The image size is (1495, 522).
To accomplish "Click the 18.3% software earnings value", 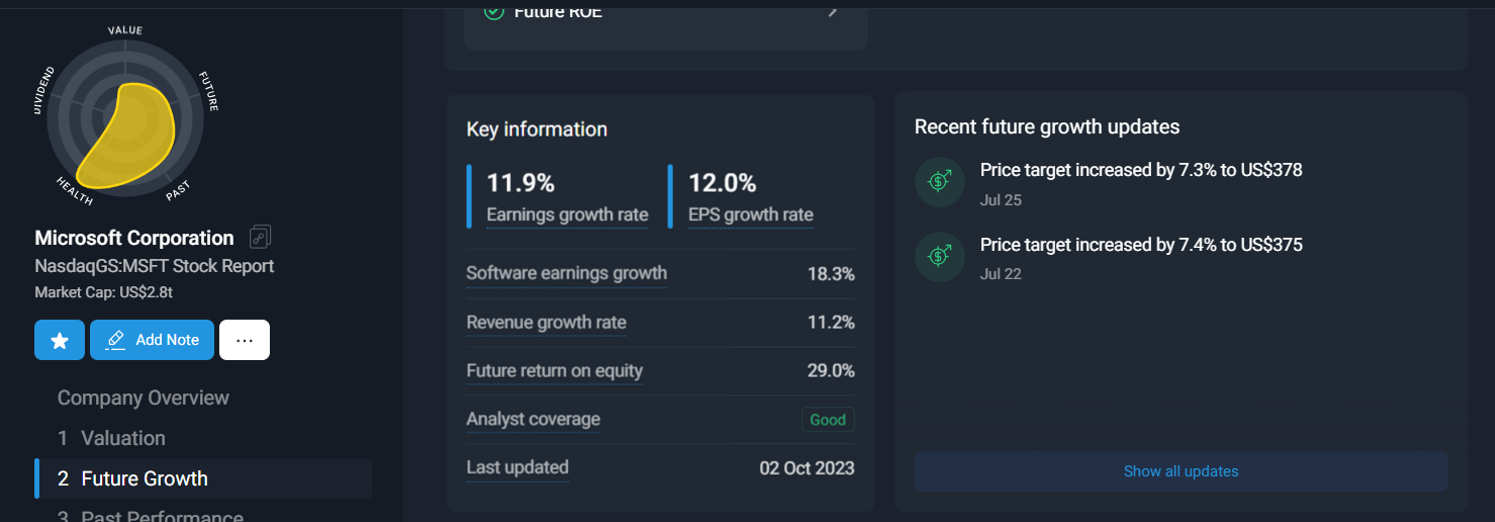I will coord(831,274).
